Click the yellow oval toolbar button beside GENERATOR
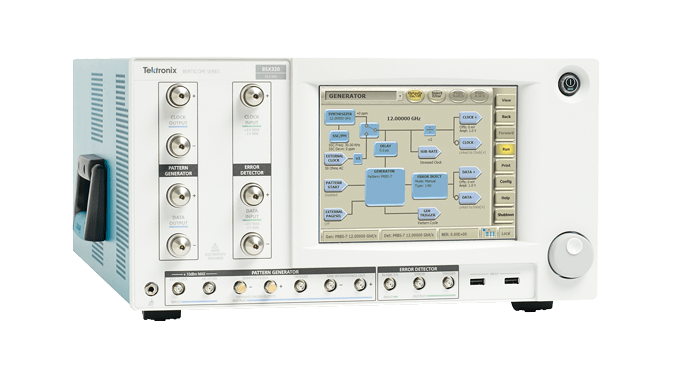The width and height of the screenshot is (675, 372). 415,96
